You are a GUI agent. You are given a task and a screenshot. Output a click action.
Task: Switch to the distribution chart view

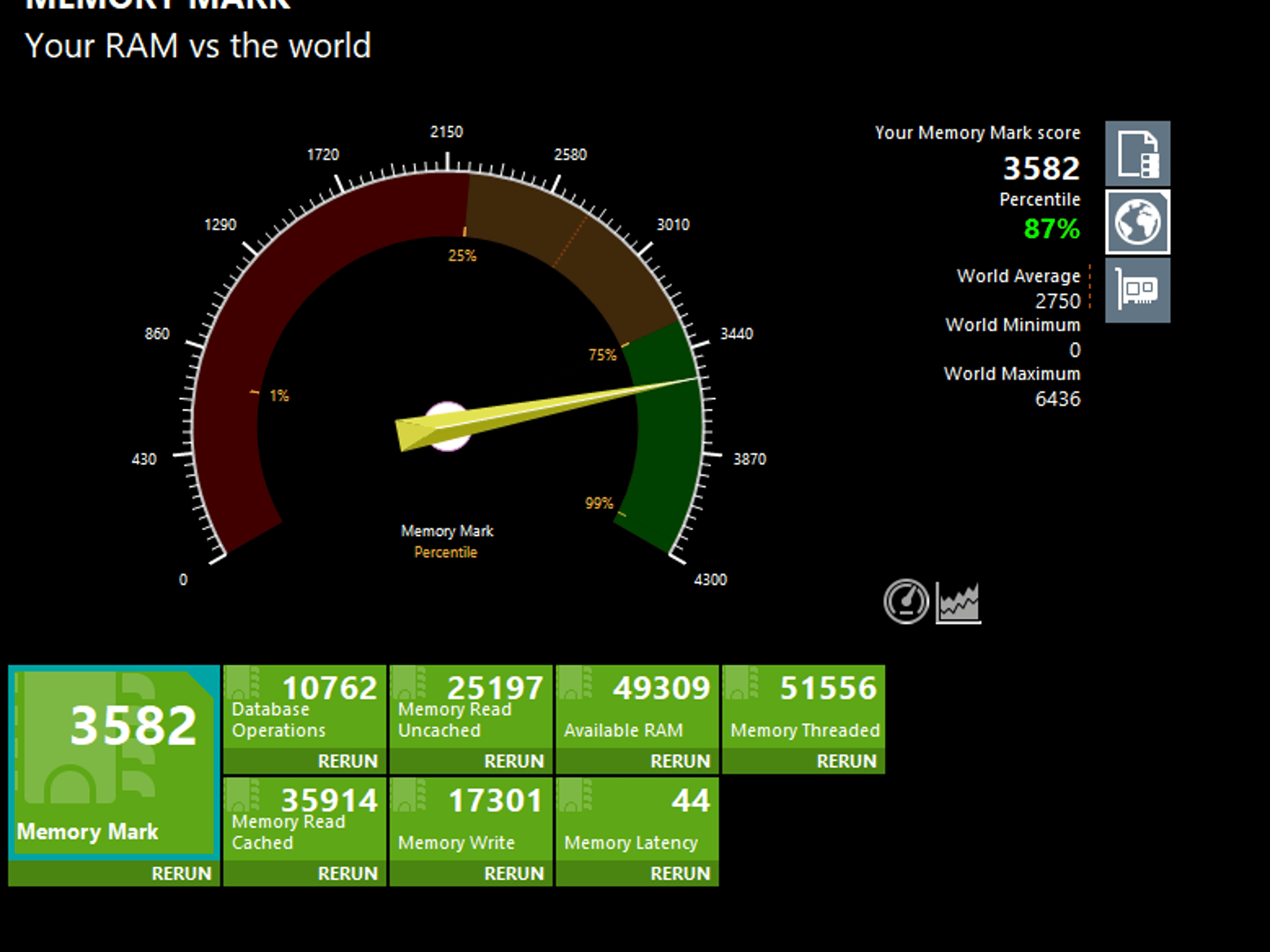(958, 602)
